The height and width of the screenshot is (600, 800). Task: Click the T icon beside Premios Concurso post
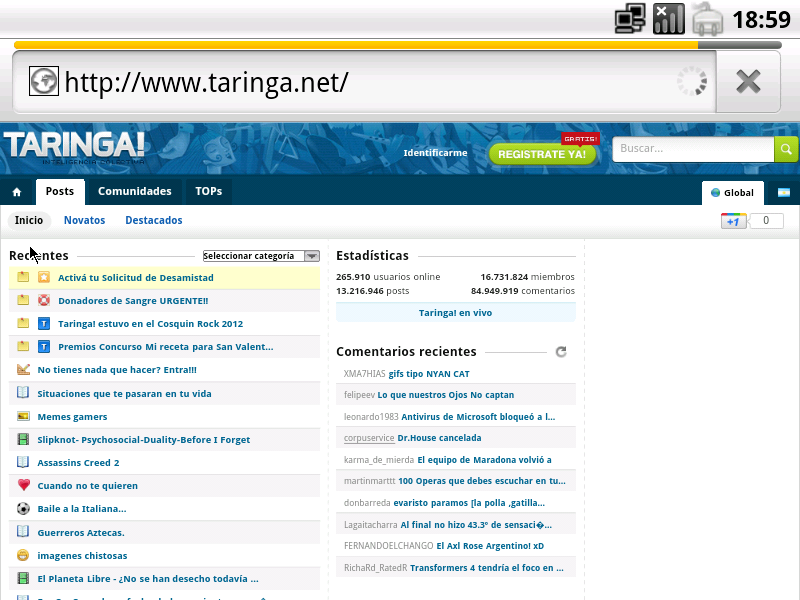click(x=44, y=347)
